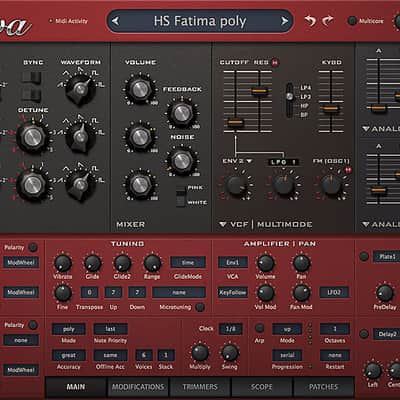Screen dimensions: 400x400
Task: Click the red M button near FM (OSC1)
Action: [x=348, y=170]
